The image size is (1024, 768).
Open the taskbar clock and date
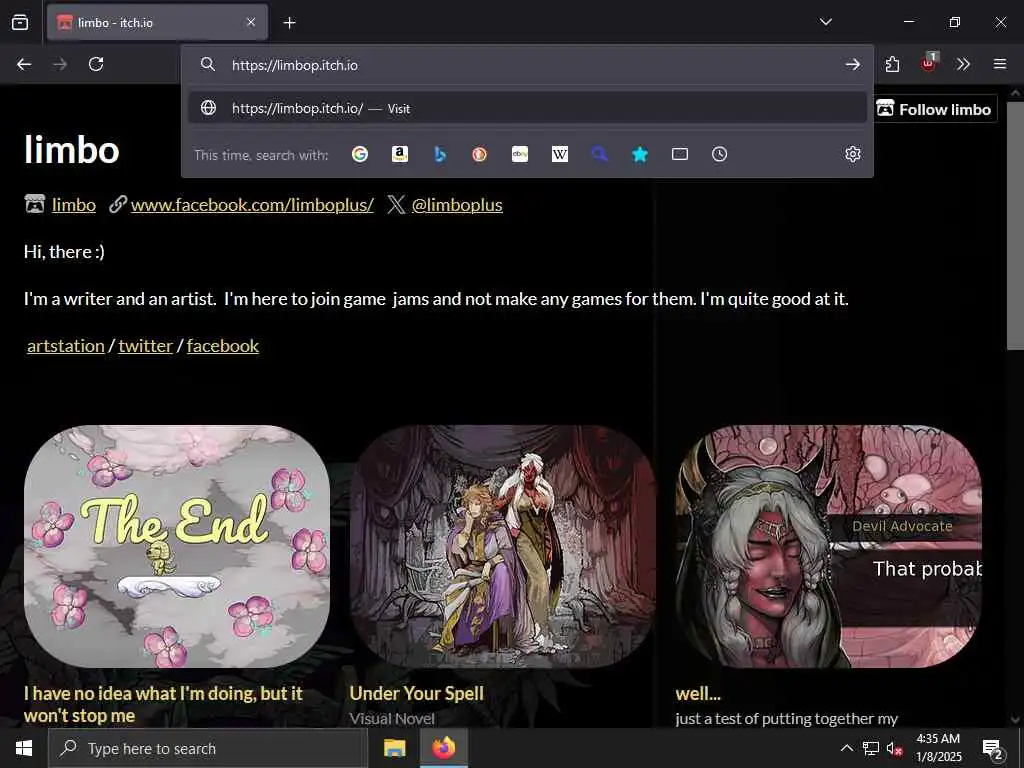938,748
